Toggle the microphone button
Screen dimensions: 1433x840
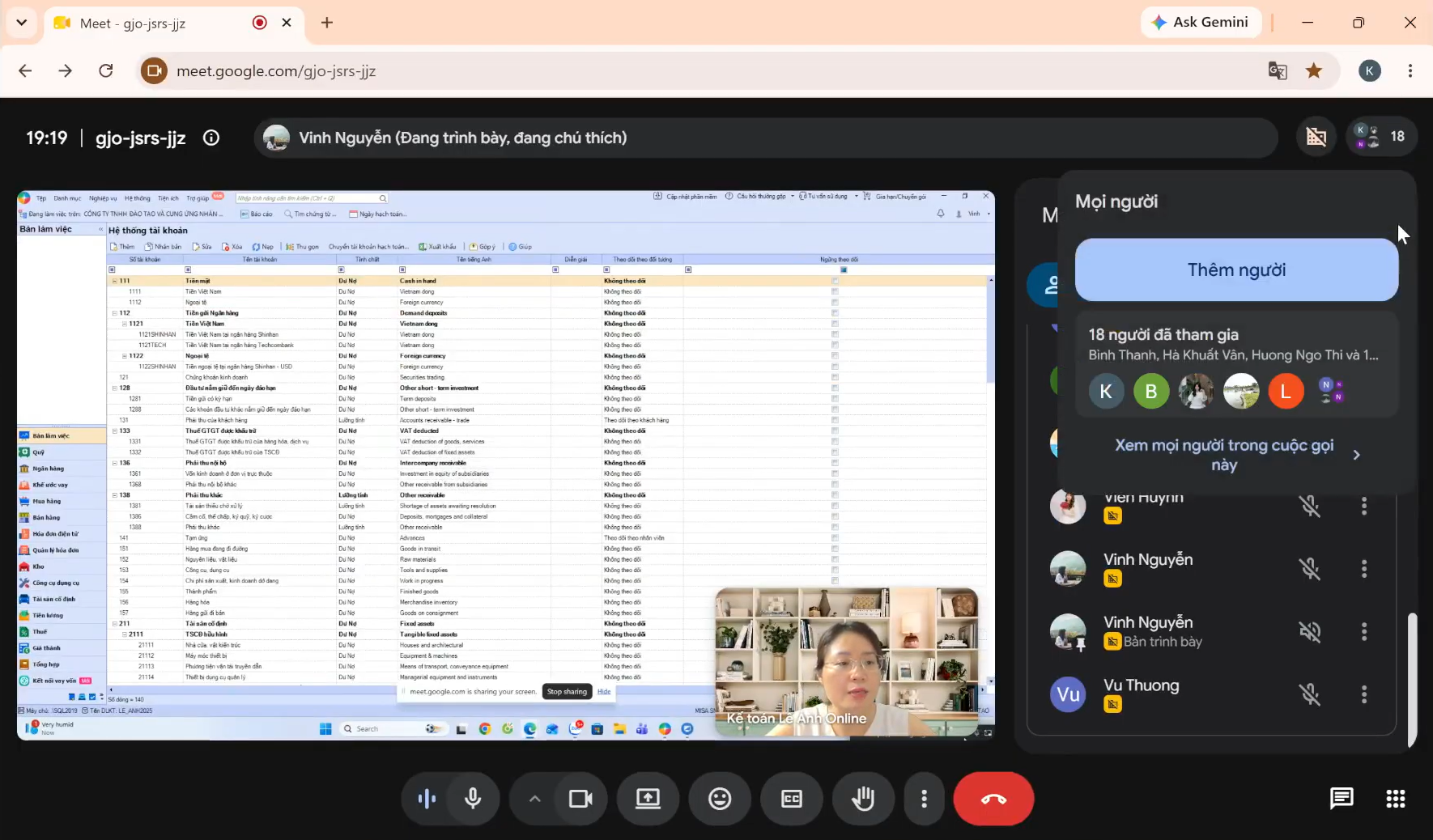(473, 799)
